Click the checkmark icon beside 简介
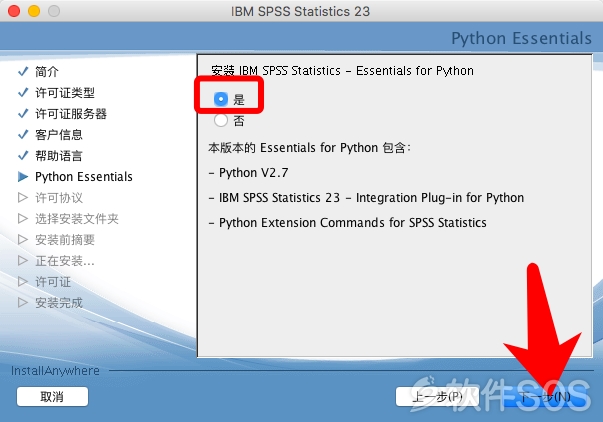The image size is (603, 422). (x=23, y=72)
